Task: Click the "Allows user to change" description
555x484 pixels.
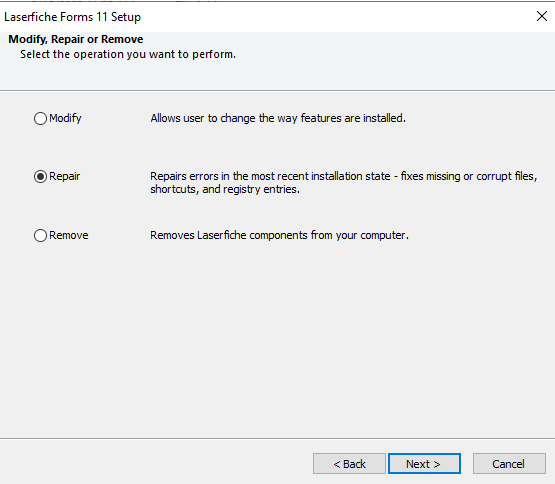Action: click(278, 118)
